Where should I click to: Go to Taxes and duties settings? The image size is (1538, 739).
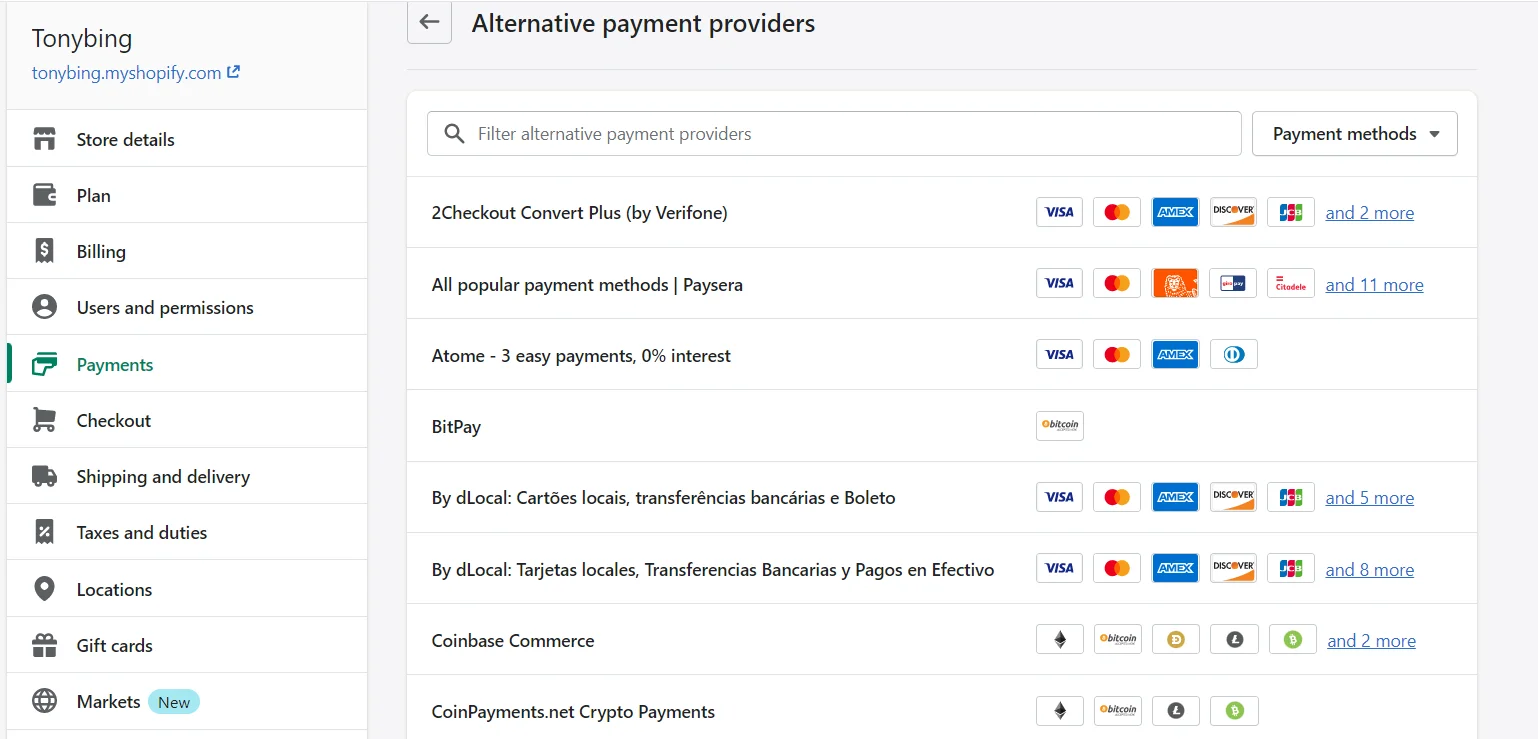[142, 533]
